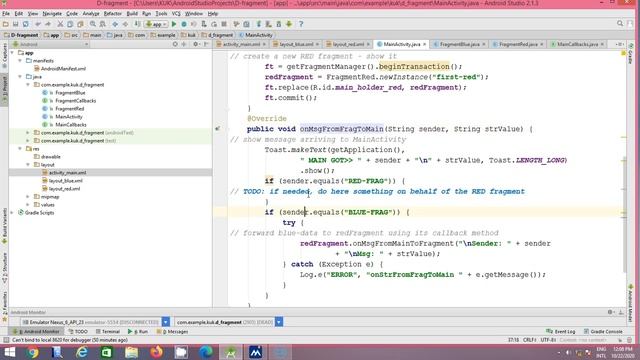The image size is (640, 360).
Task: Expand the mipmap folder node
Action: (28, 197)
